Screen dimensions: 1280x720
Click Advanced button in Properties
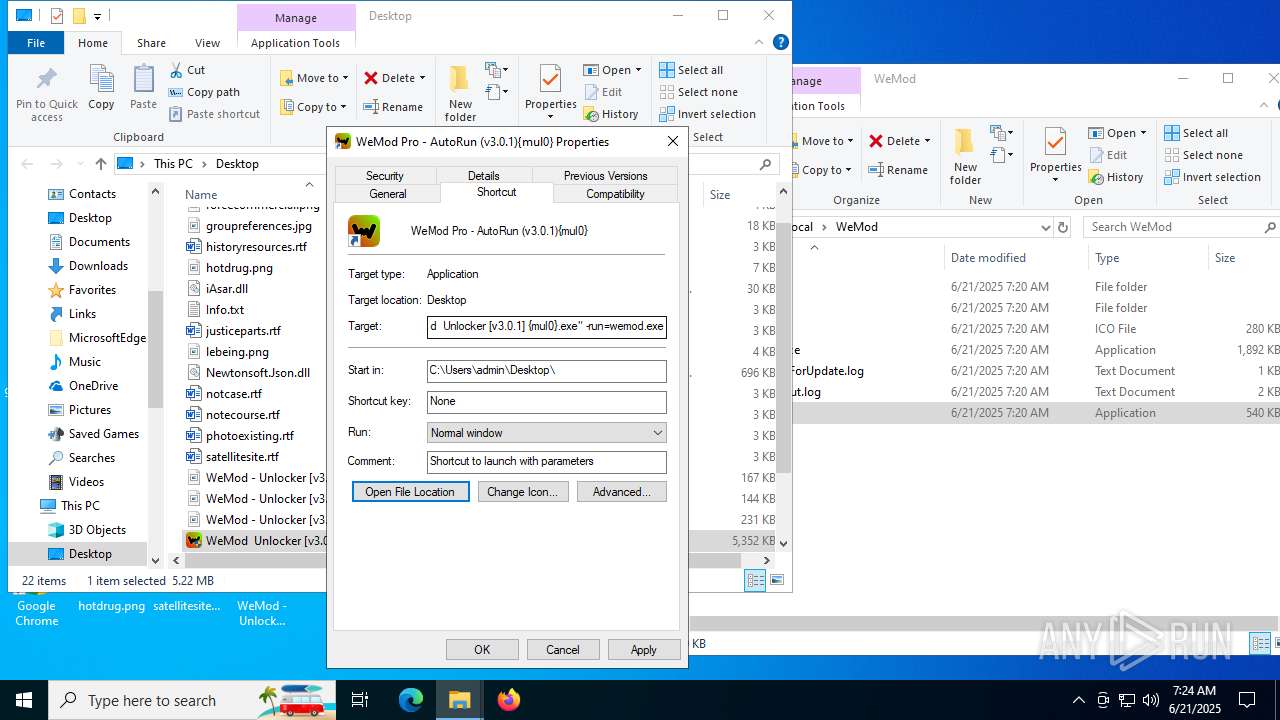pyautogui.click(x=622, y=492)
